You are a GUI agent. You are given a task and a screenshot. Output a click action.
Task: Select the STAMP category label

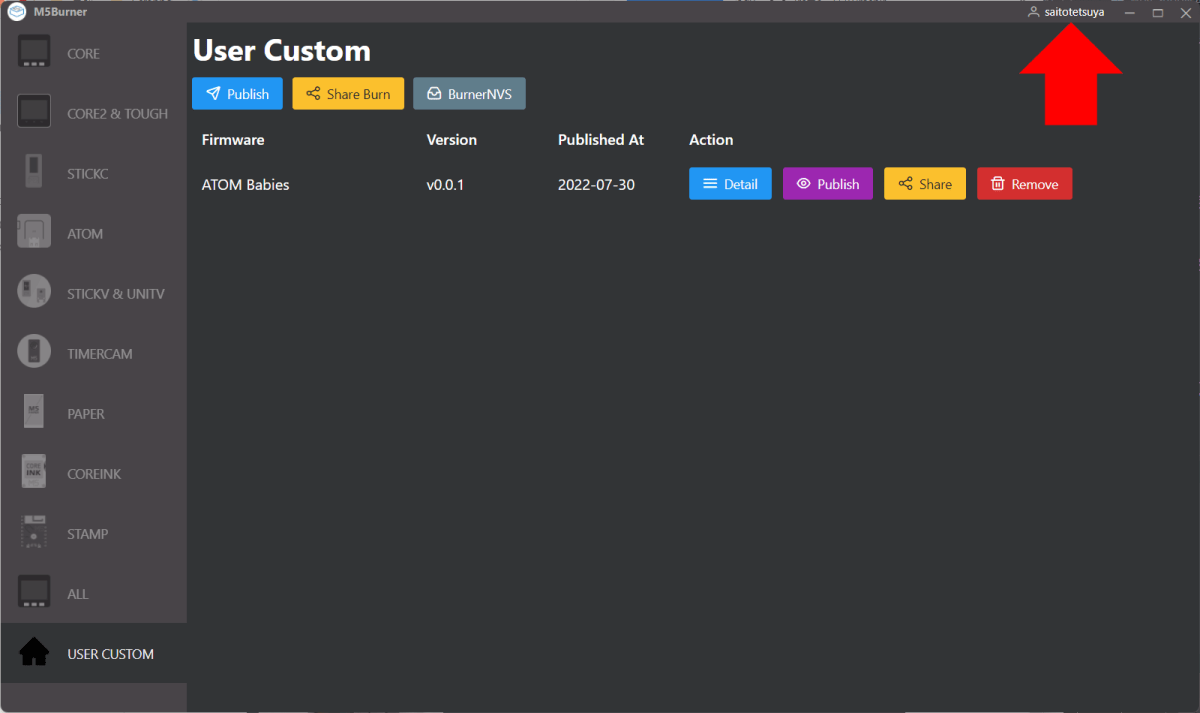coord(87,534)
